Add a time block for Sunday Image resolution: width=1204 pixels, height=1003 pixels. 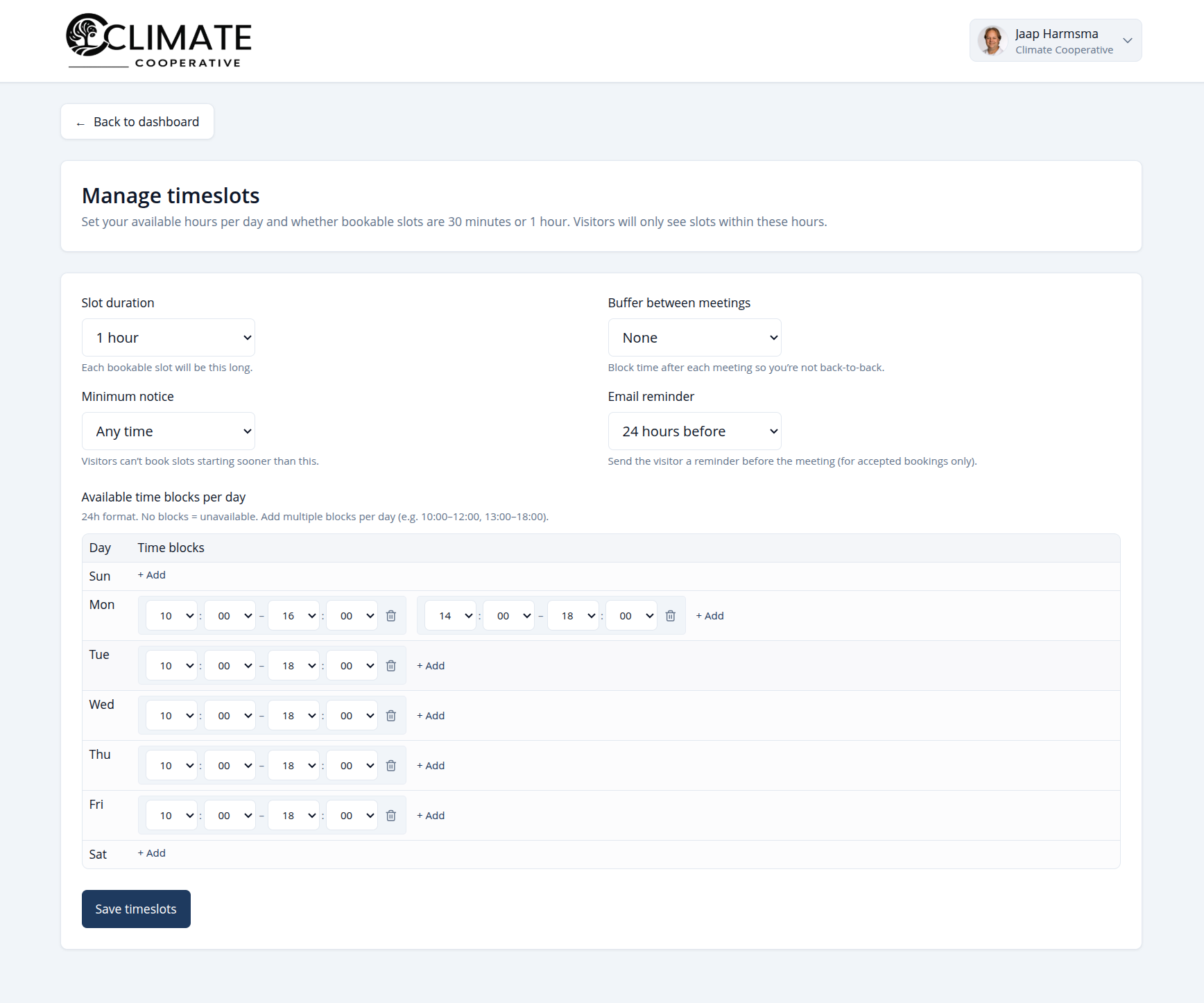pos(152,575)
